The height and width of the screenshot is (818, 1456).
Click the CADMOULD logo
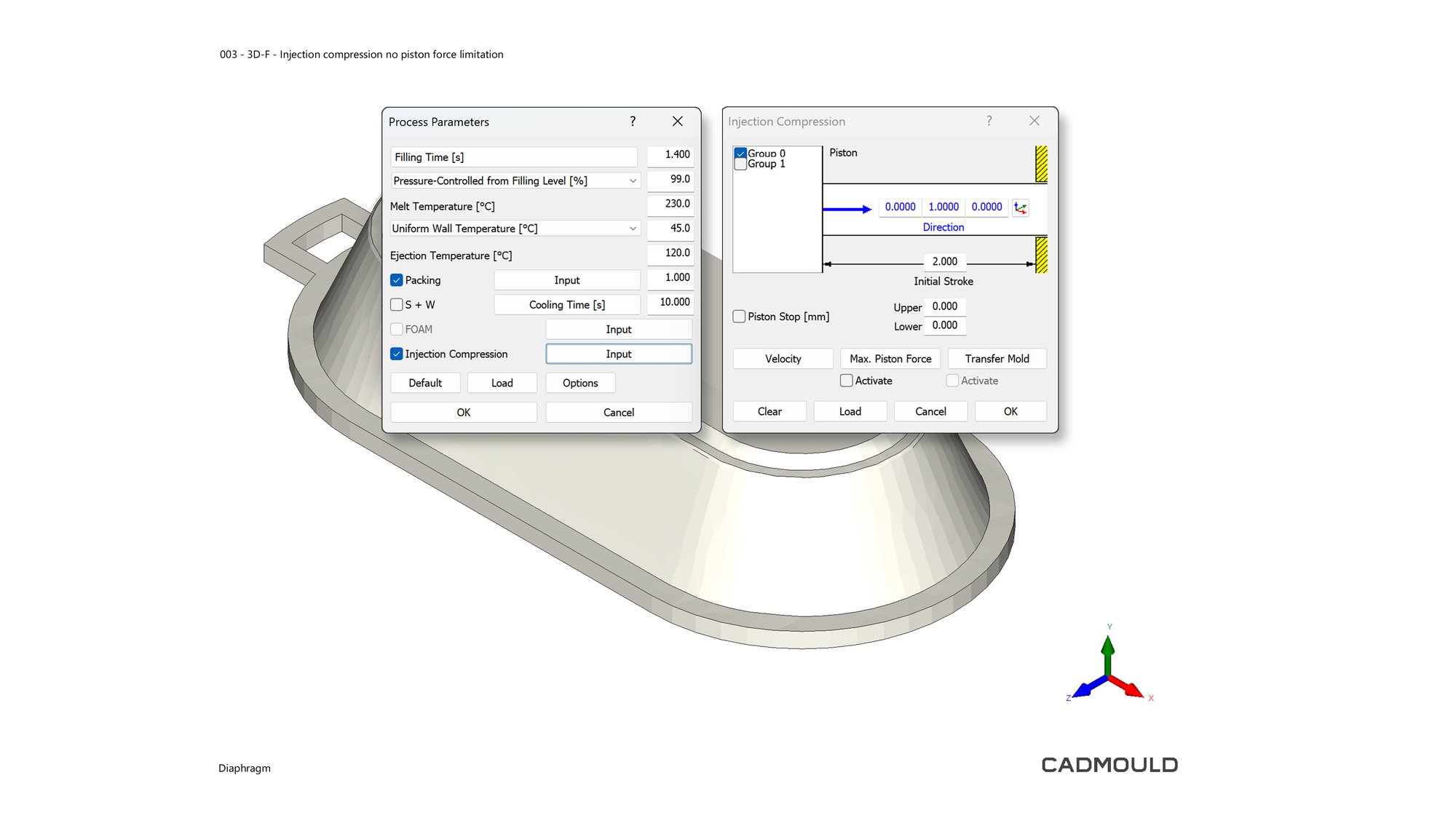point(1109,765)
